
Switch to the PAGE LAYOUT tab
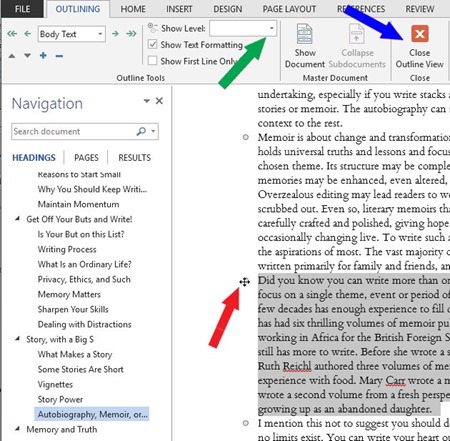pos(289,9)
